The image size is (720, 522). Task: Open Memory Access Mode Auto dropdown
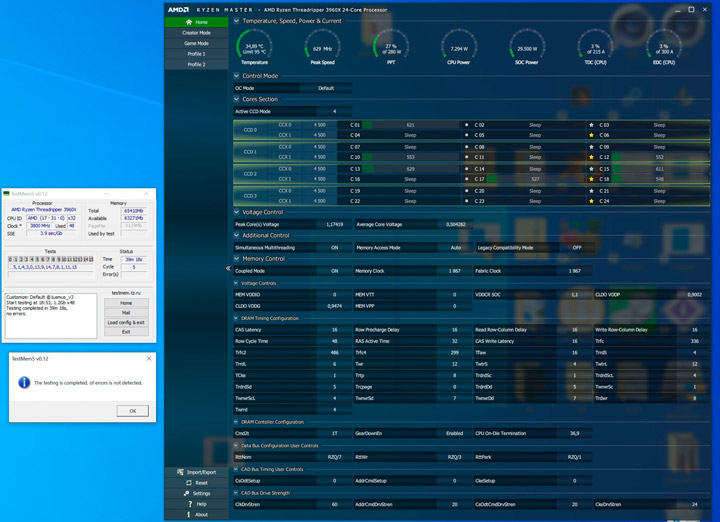coord(455,247)
